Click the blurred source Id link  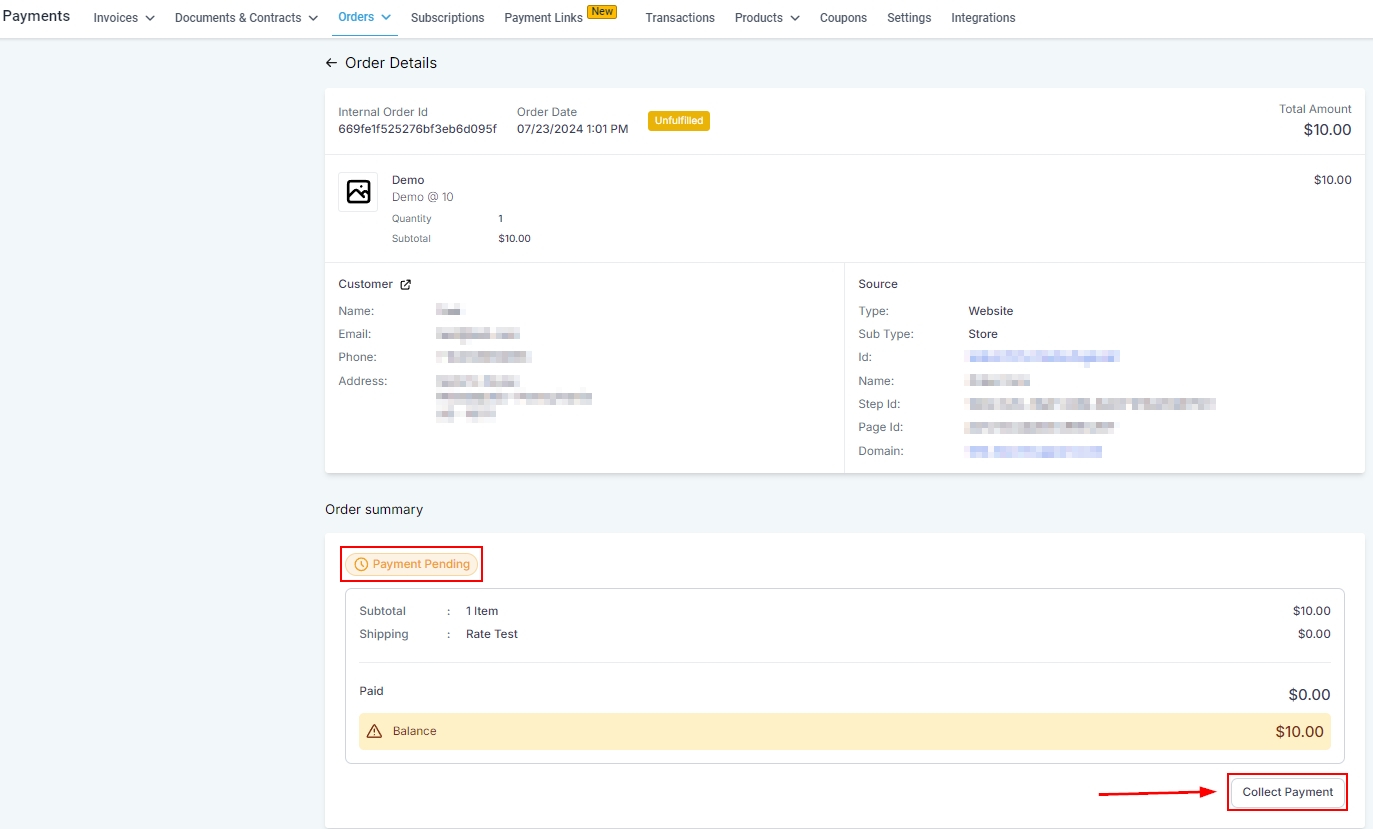[1042, 357]
